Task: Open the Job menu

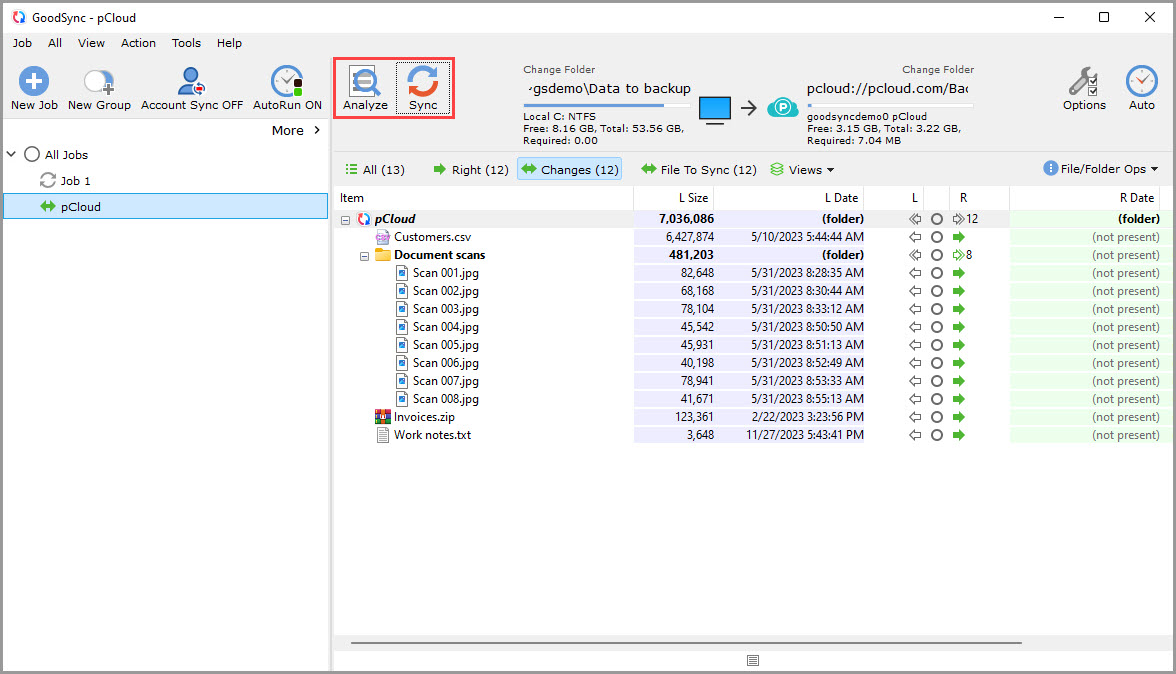Action: pyautogui.click(x=22, y=43)
